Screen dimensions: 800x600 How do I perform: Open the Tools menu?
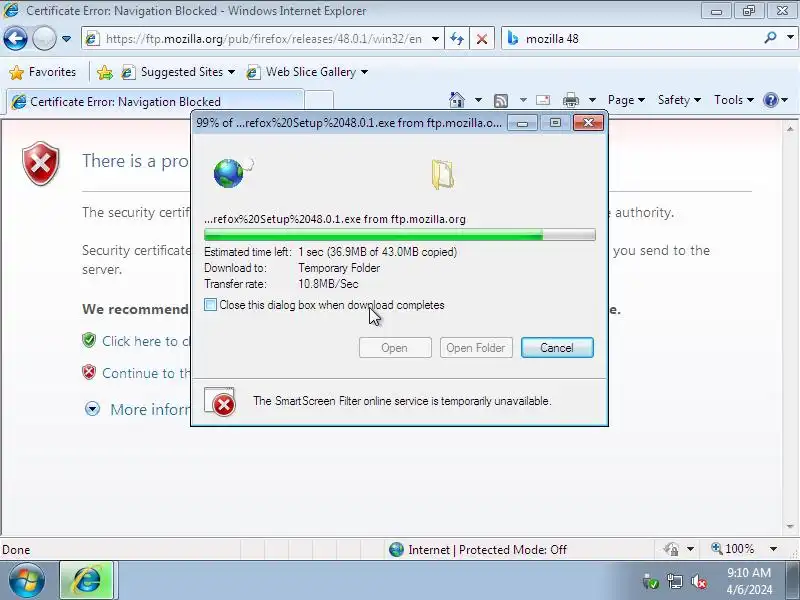(734, 100)
